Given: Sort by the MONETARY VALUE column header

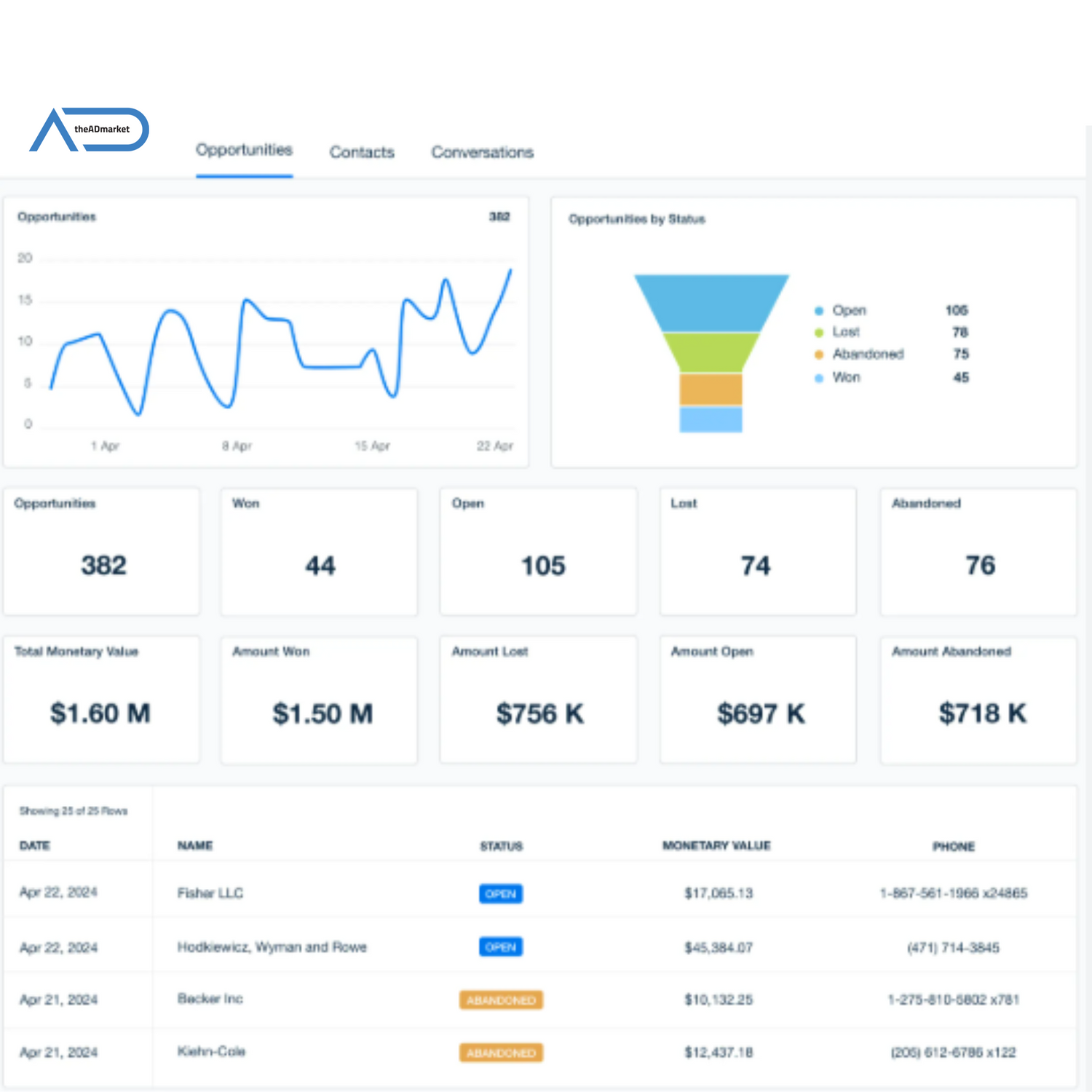Looking at the screenshot, I should click(x=716, y=845).
